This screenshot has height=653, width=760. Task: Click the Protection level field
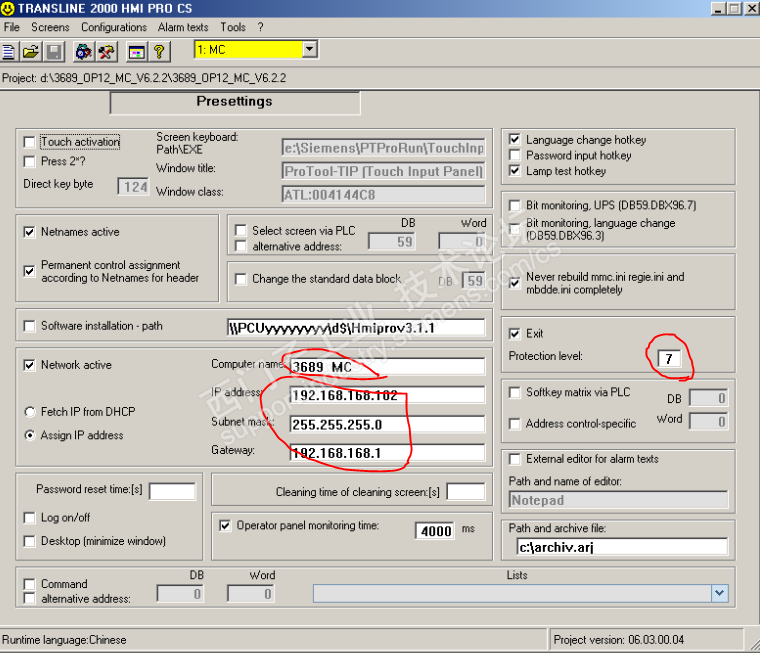[x=669, y=359]
